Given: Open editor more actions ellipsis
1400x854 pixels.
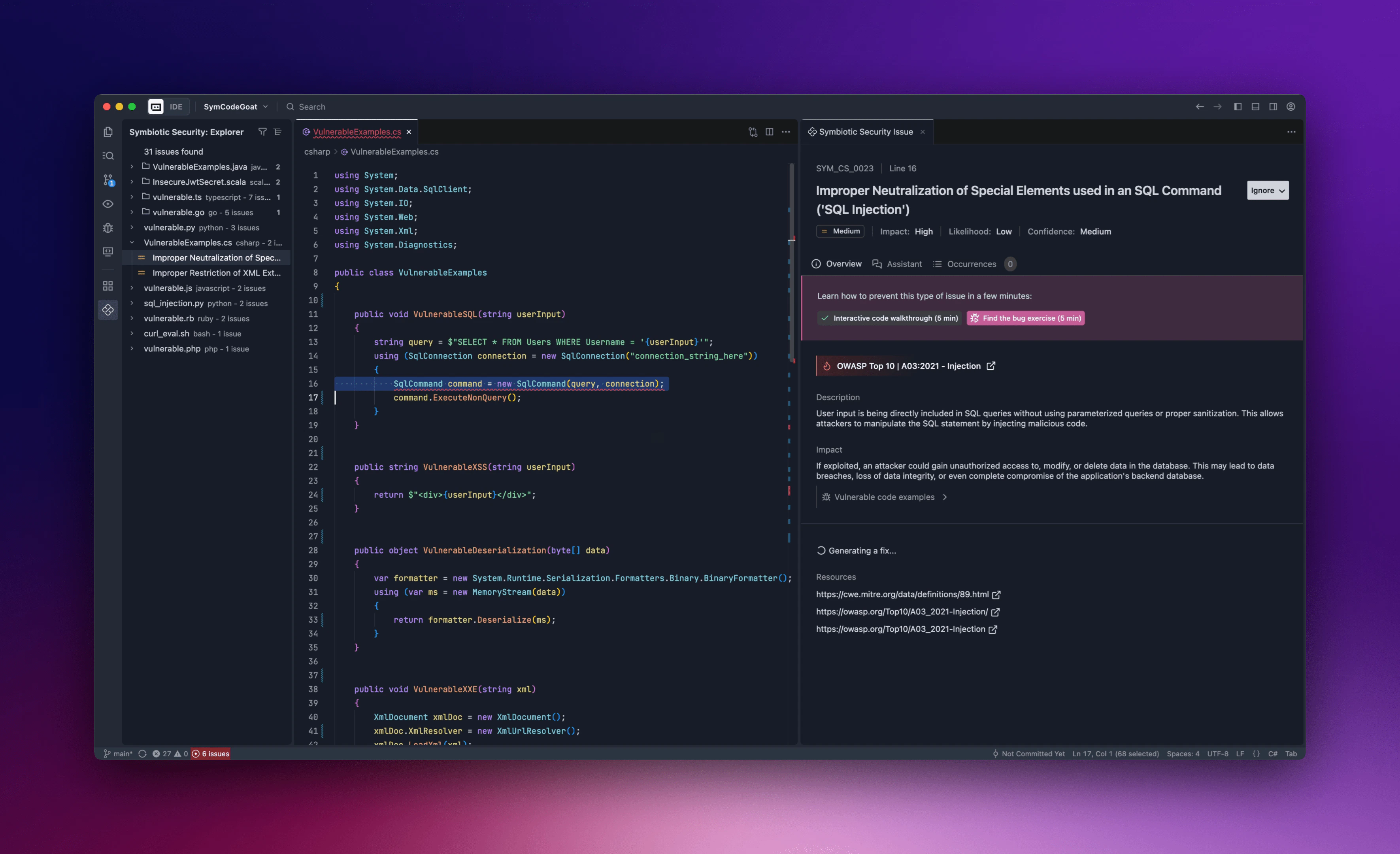Looking at the screenshot, I should pyautogui.click(x=786, y=132).
